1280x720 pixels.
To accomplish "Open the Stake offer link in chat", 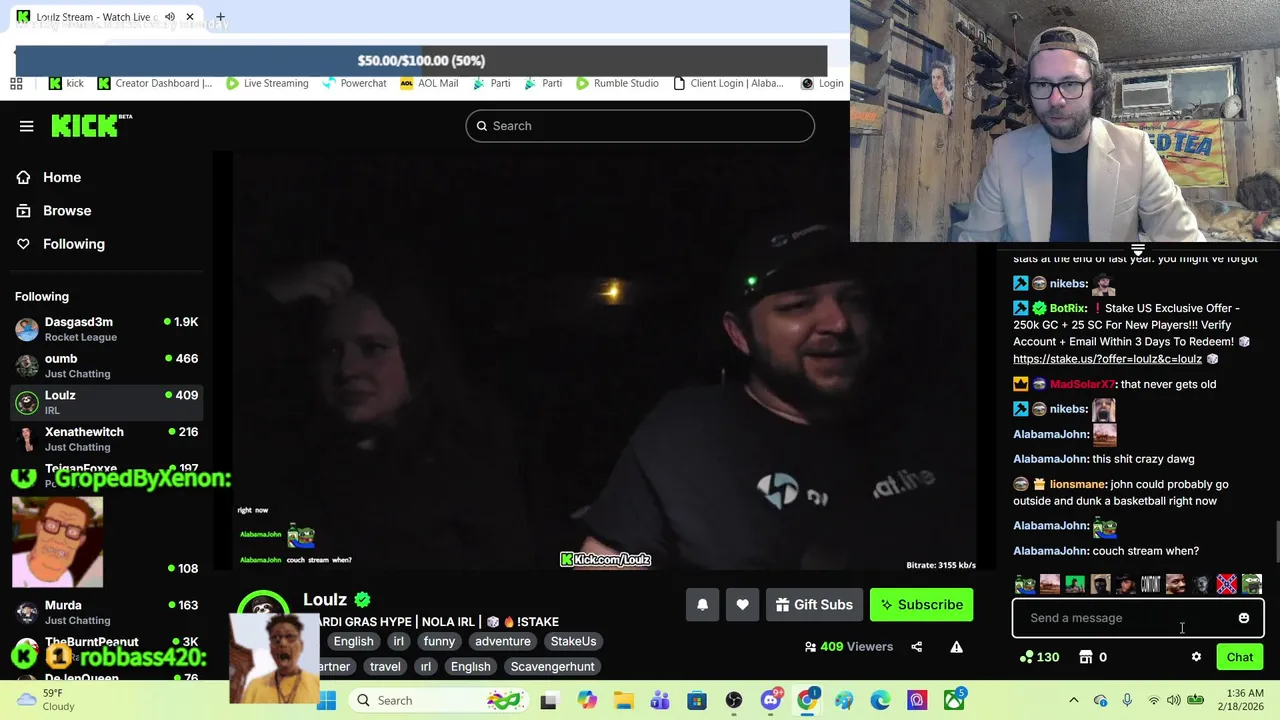I will point(1107,359).
